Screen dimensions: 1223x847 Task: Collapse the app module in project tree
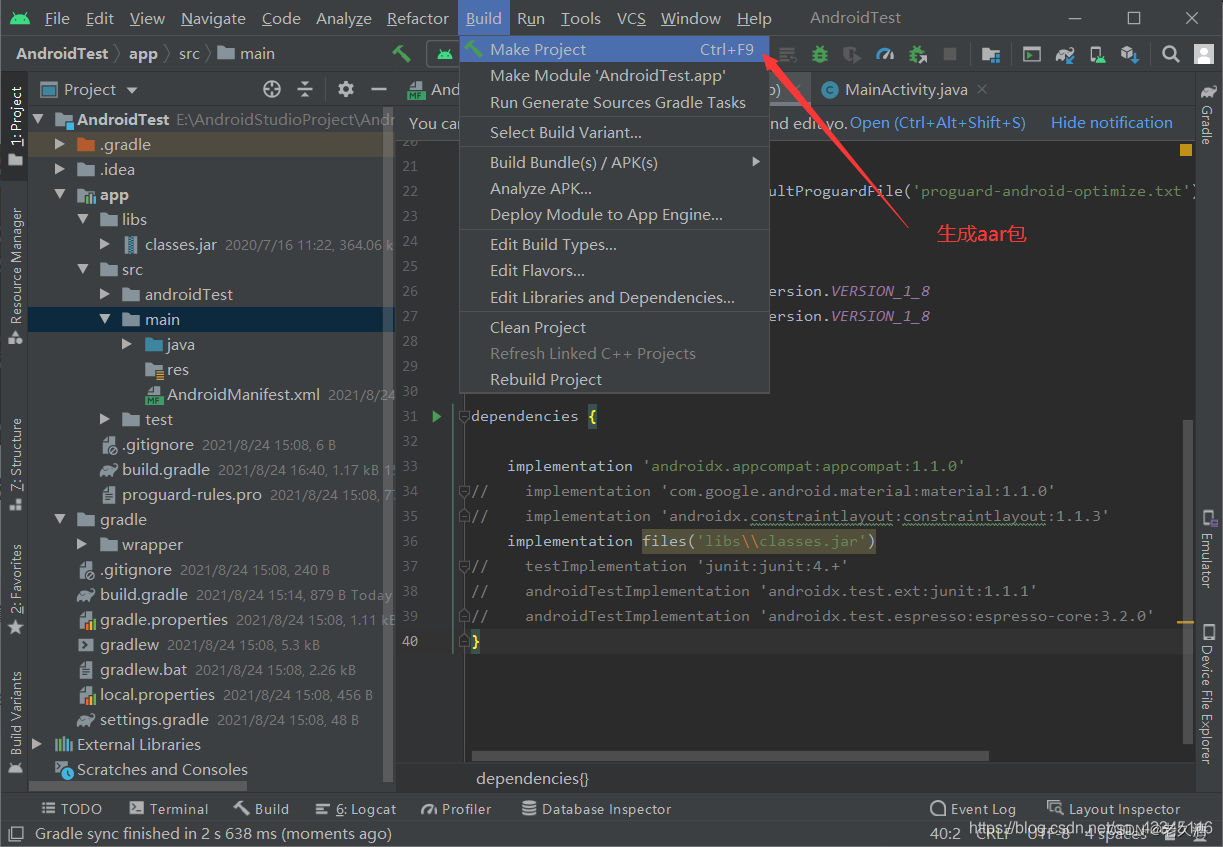tap(60, 194)
